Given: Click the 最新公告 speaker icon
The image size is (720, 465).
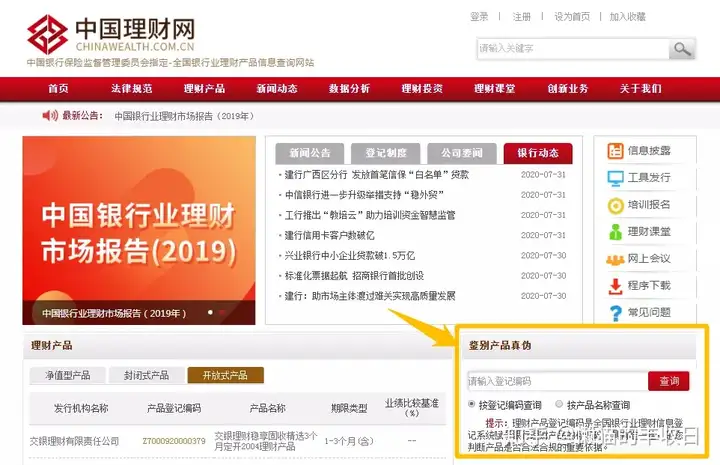Looking at the screenshot, I should tap(50, 115).
